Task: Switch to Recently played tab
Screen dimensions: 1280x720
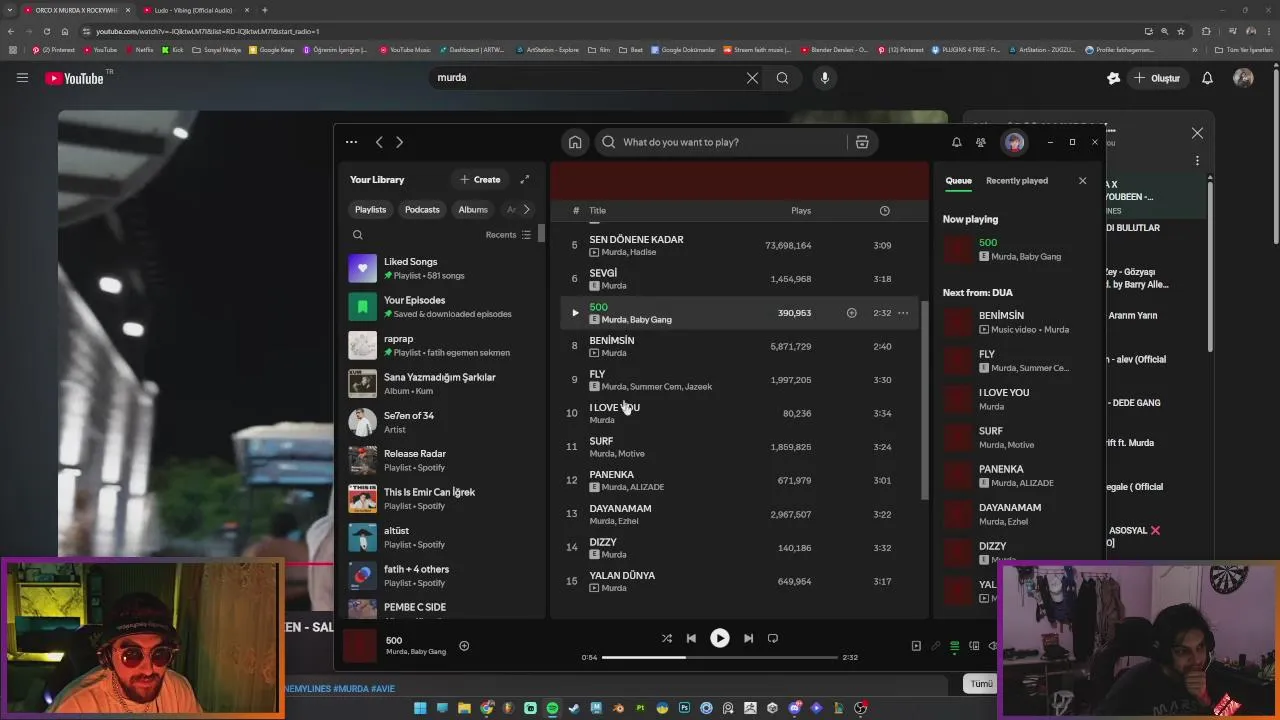Action: (x=1017, y=181)
